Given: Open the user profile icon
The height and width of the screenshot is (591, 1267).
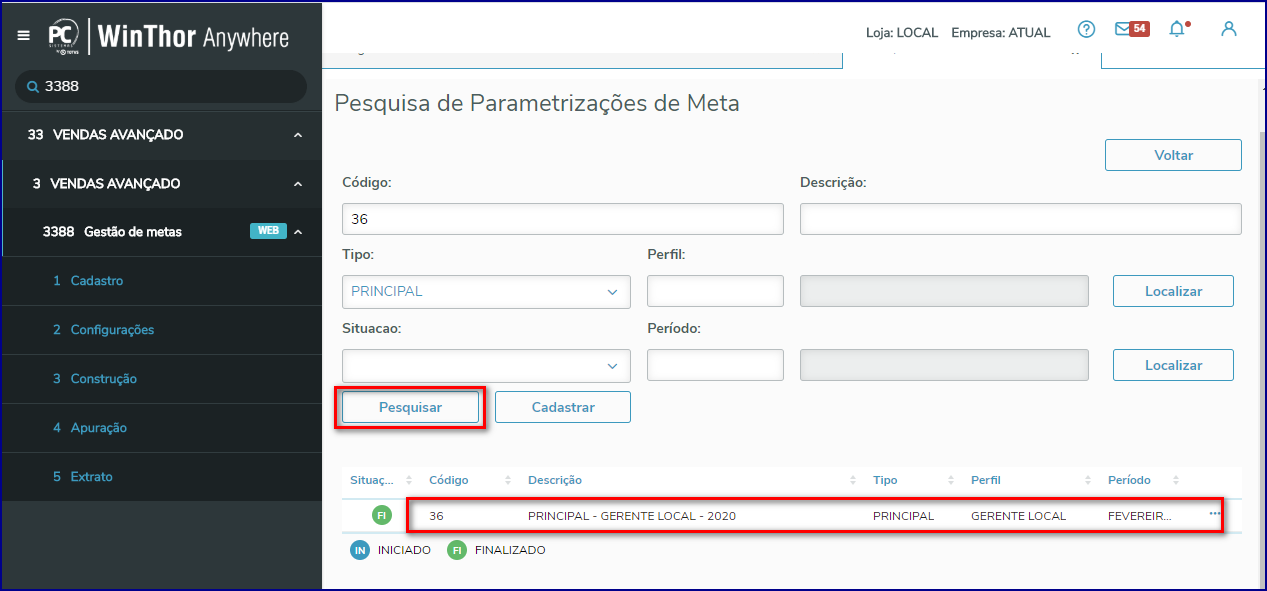Looking at the screenshot, I should click(x=1229, y=29).
